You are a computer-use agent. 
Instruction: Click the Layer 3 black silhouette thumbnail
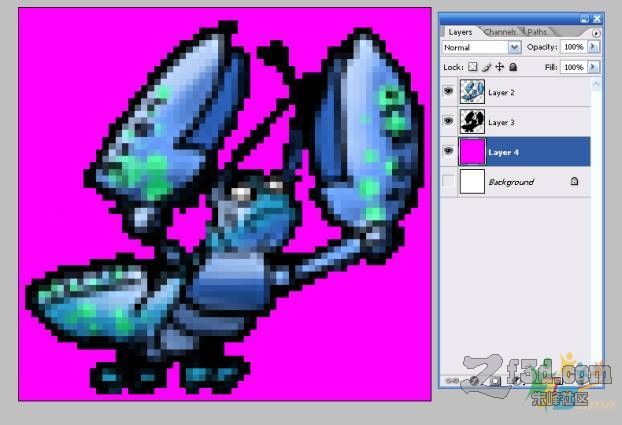pos(472,121)
